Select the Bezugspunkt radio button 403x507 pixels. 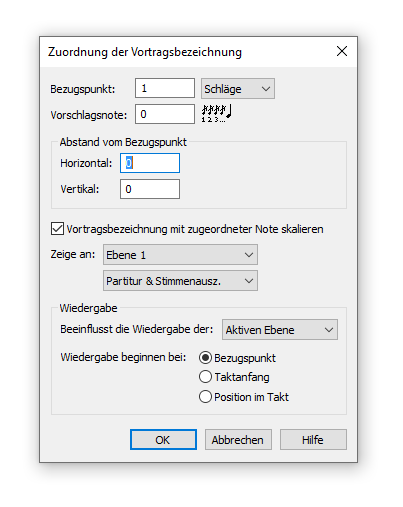click(x=205, y=358)
